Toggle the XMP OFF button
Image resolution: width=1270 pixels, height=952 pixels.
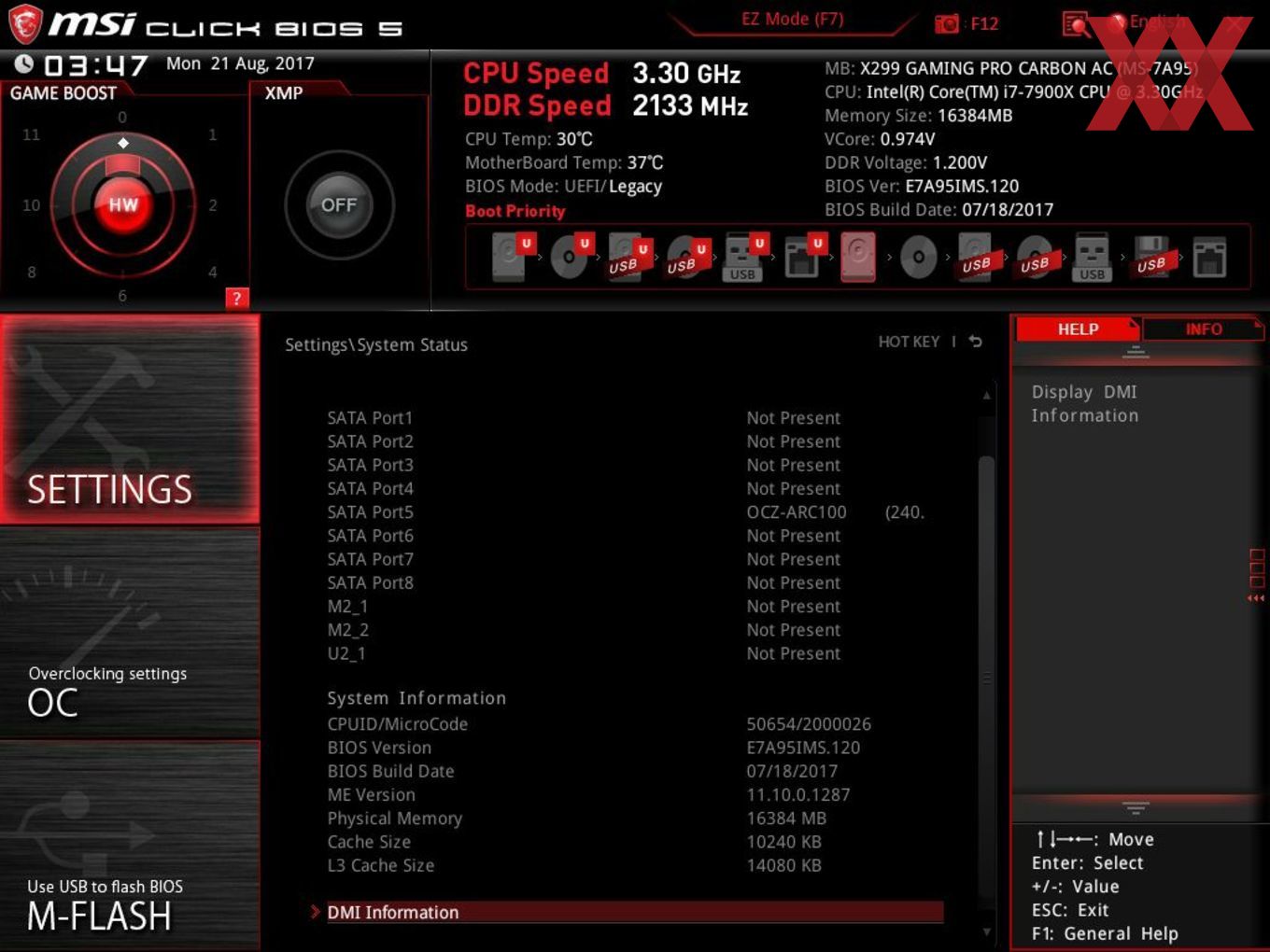pos(339,204)
